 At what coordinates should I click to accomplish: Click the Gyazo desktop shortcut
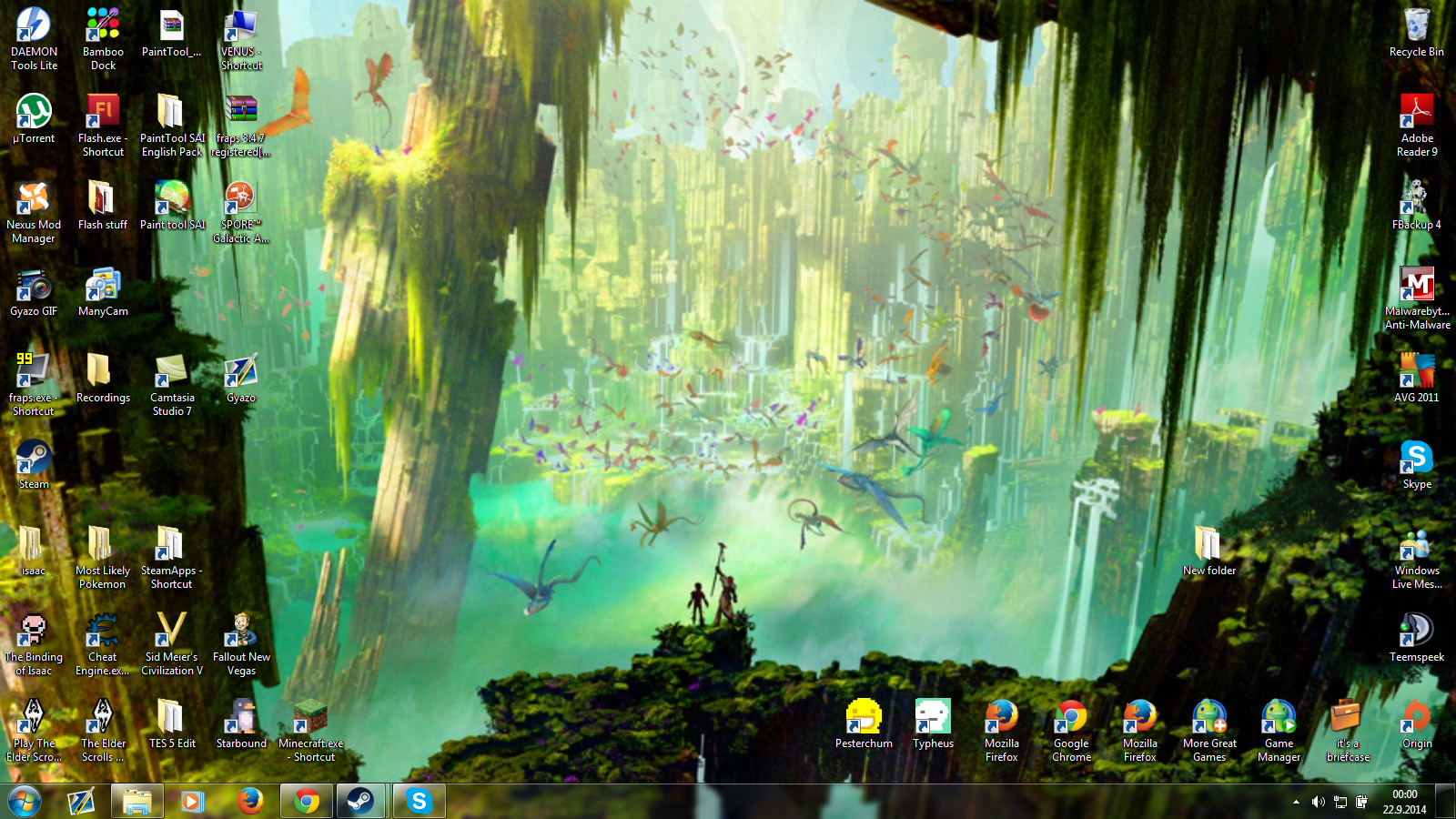(241, 379)
